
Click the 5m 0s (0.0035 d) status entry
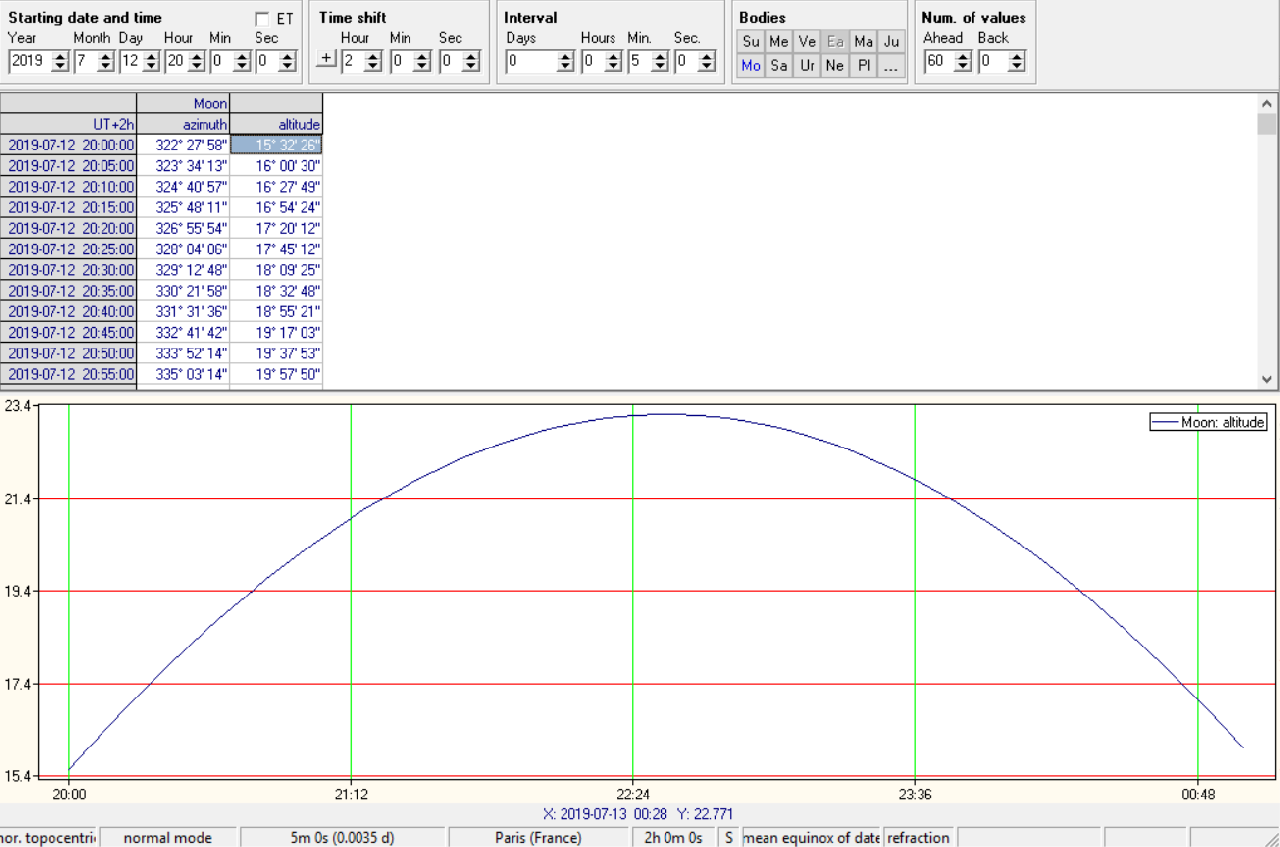pos(341,838)
